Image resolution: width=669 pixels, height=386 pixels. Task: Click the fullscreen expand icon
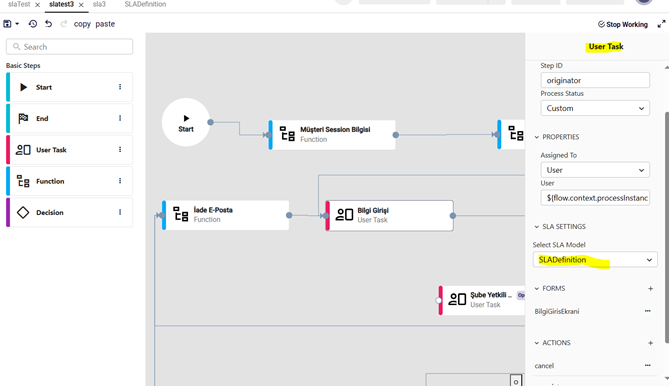point(661,24)
